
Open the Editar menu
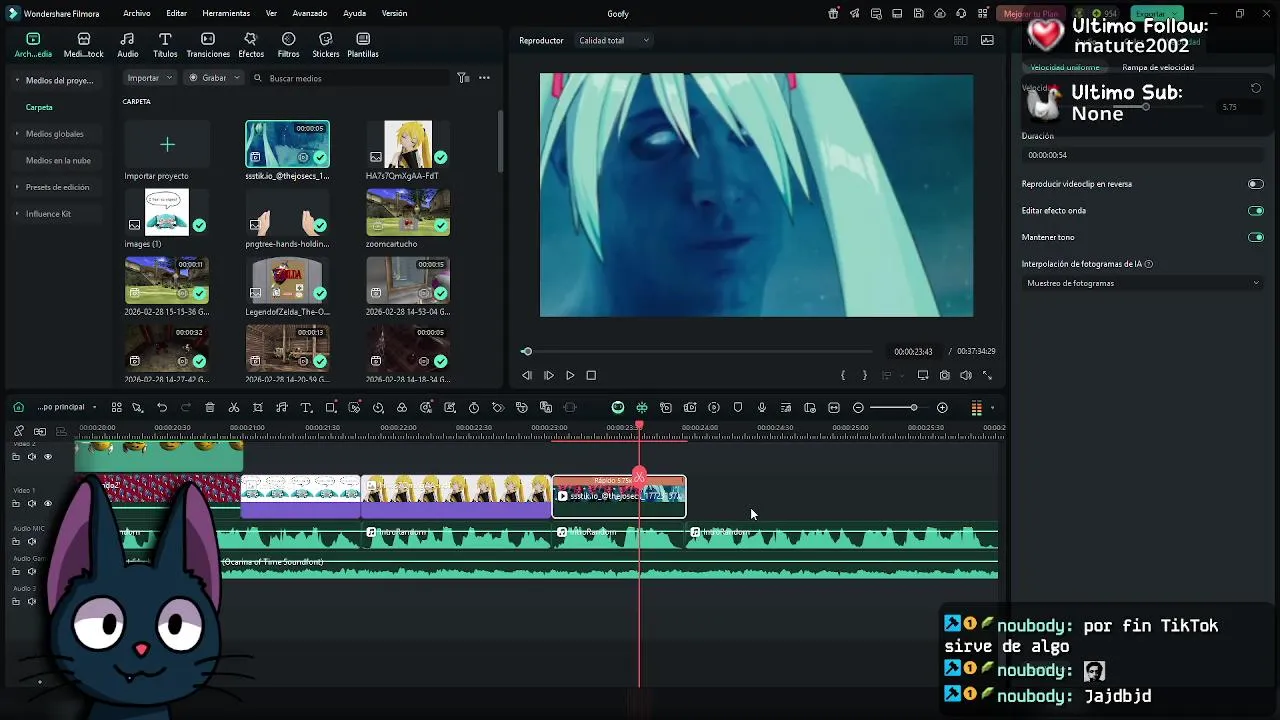tap(177, 14)
